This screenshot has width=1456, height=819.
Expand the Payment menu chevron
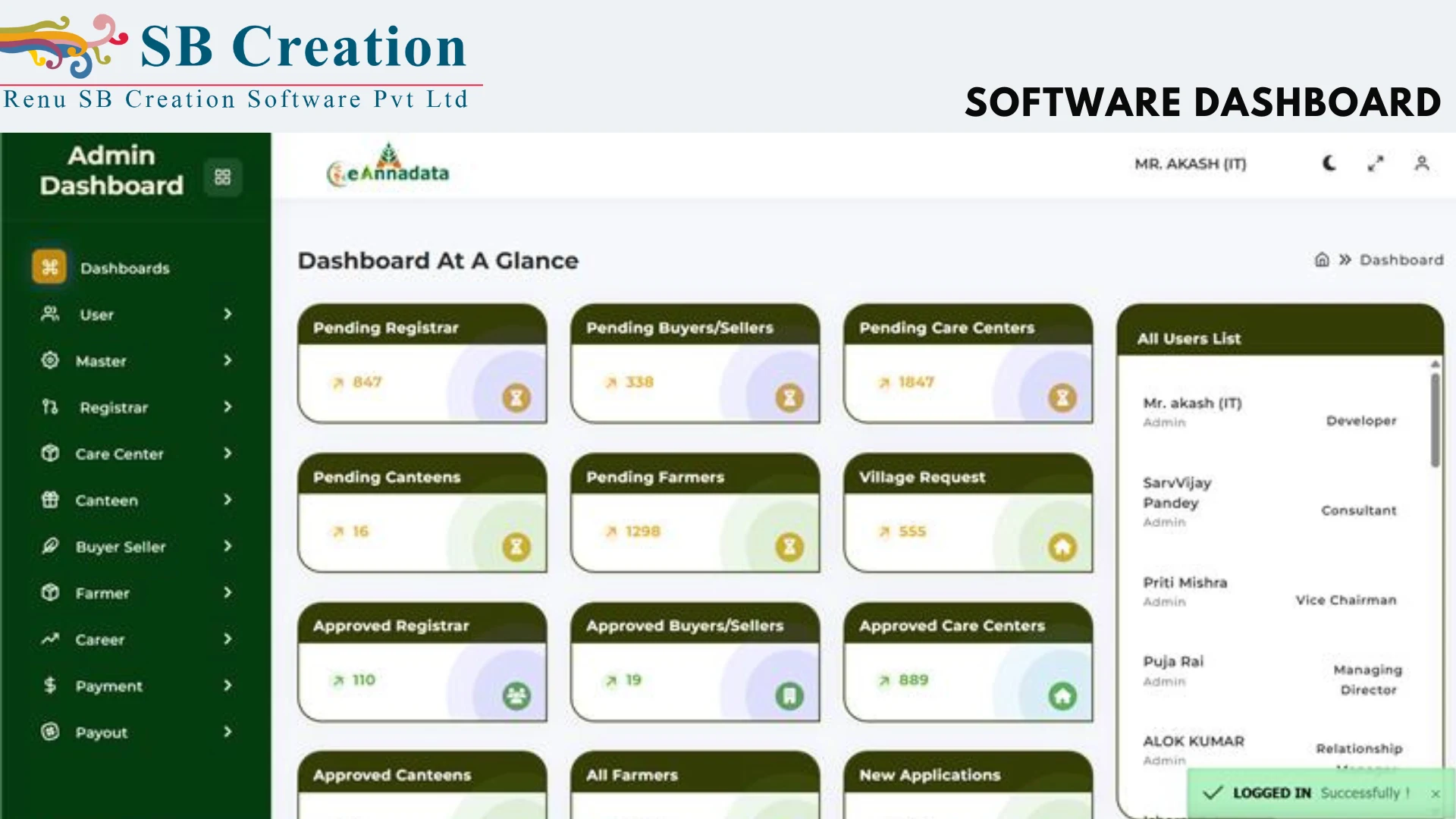(x=227, y=685)
